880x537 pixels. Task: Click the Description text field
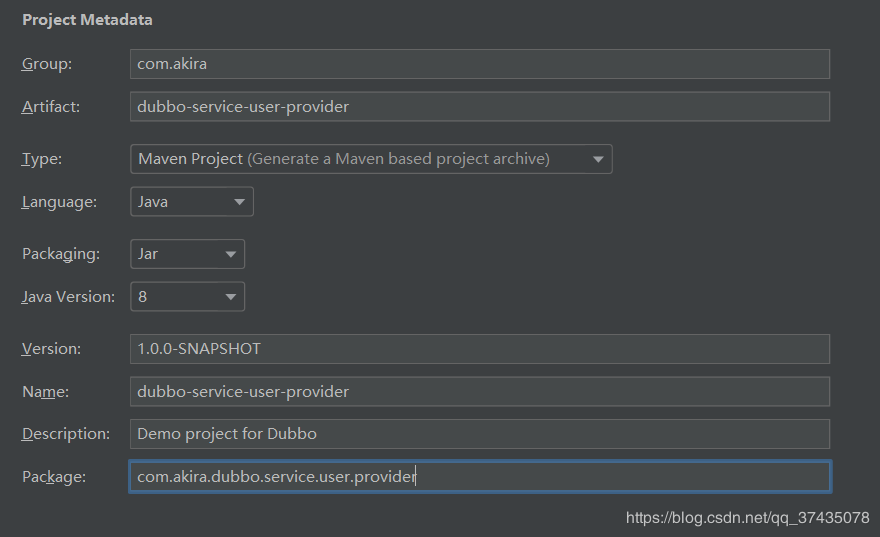[x=480, y=434]
